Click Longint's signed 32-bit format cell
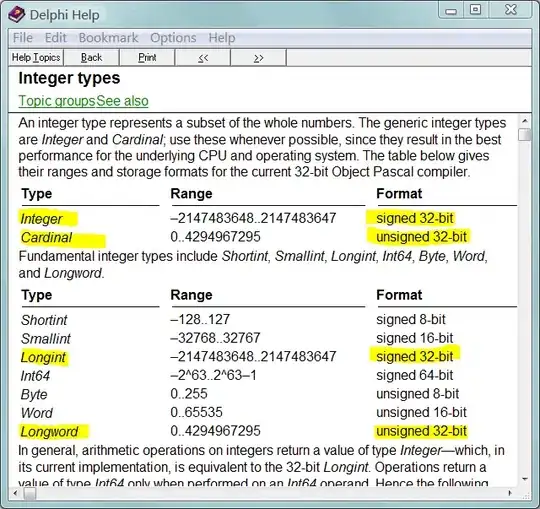 [x=415, y=357]
